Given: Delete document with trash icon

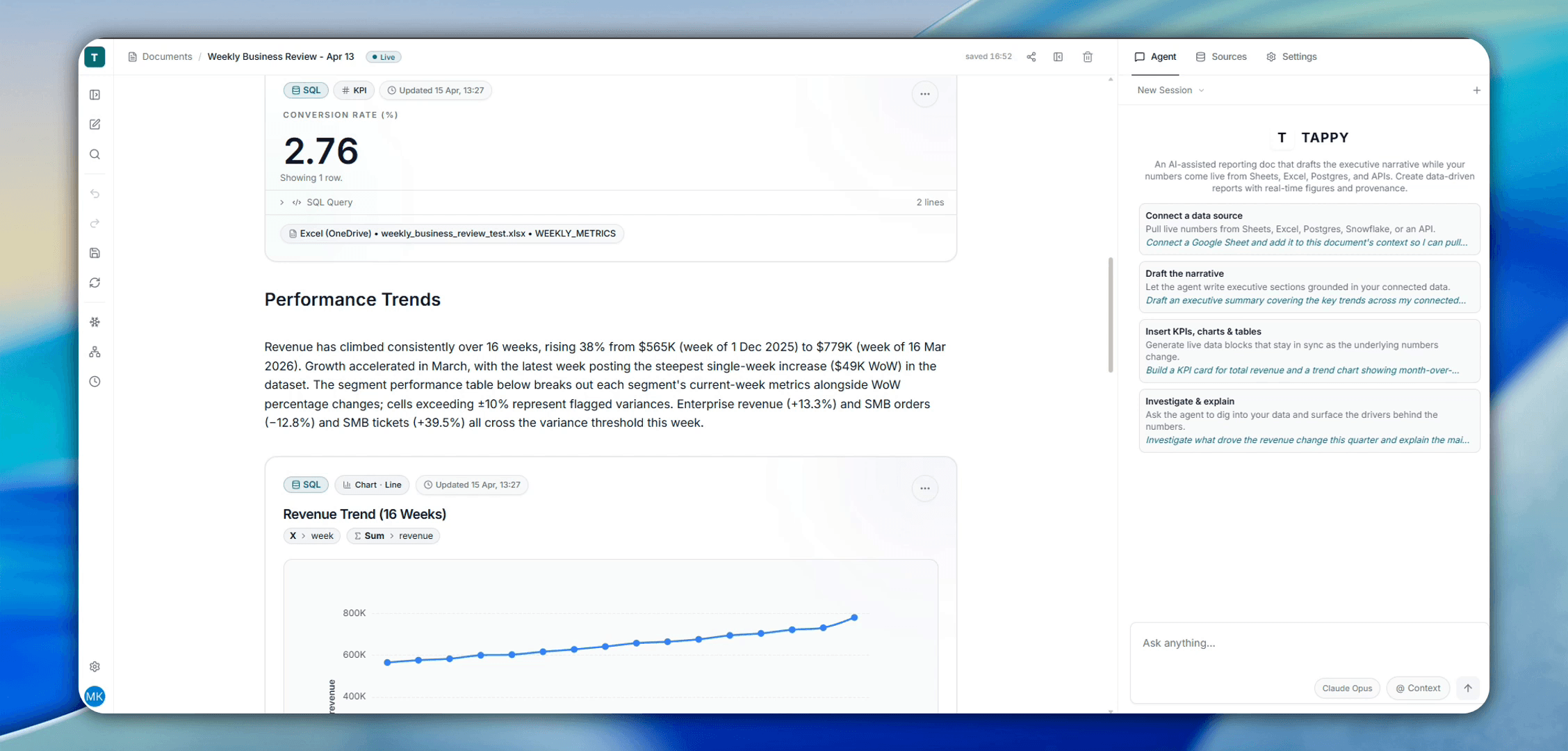Looking at the screenshot, I should (1088, 57).
